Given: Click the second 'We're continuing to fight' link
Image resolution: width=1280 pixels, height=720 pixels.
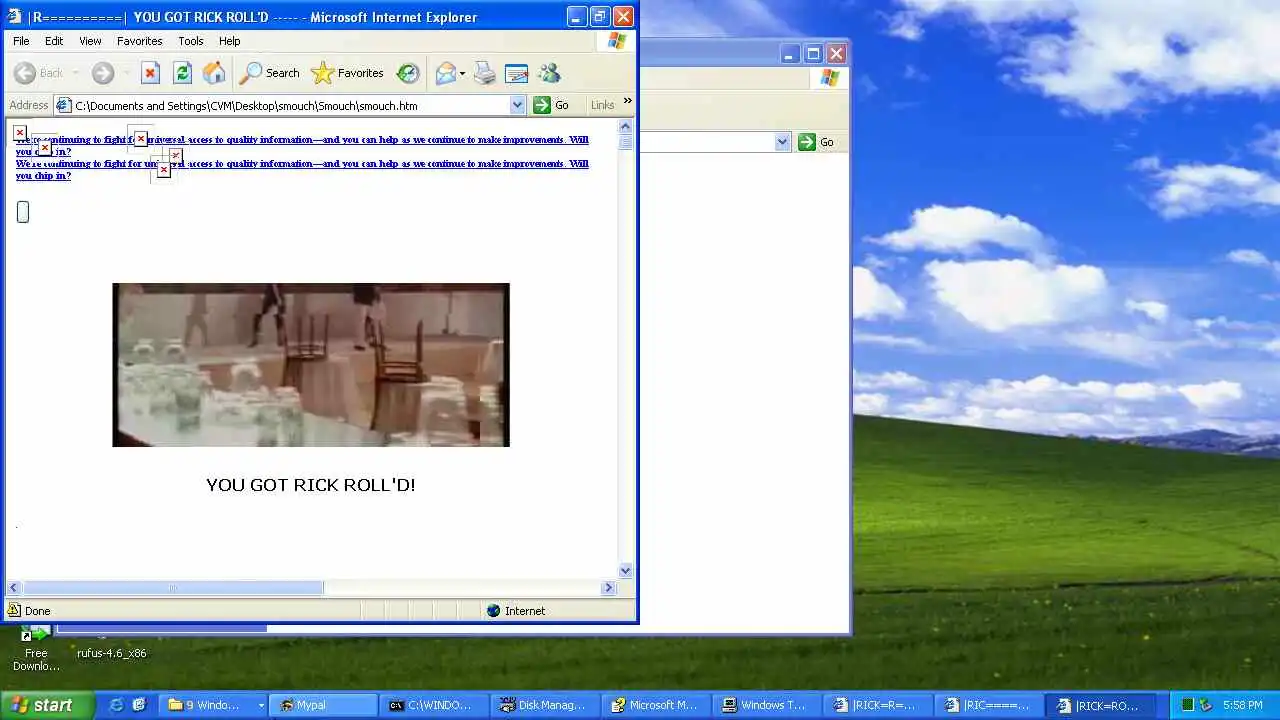Looking at the screenshot, I should [302, 169].
